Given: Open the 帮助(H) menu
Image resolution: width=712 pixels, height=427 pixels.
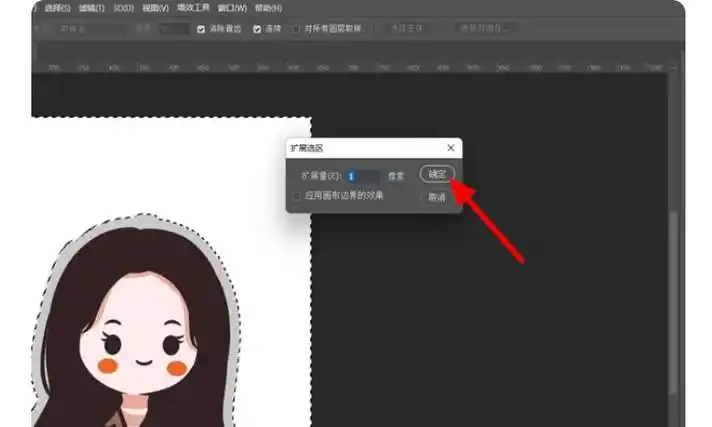Looking at the screenshot, I should click(268, 8).
